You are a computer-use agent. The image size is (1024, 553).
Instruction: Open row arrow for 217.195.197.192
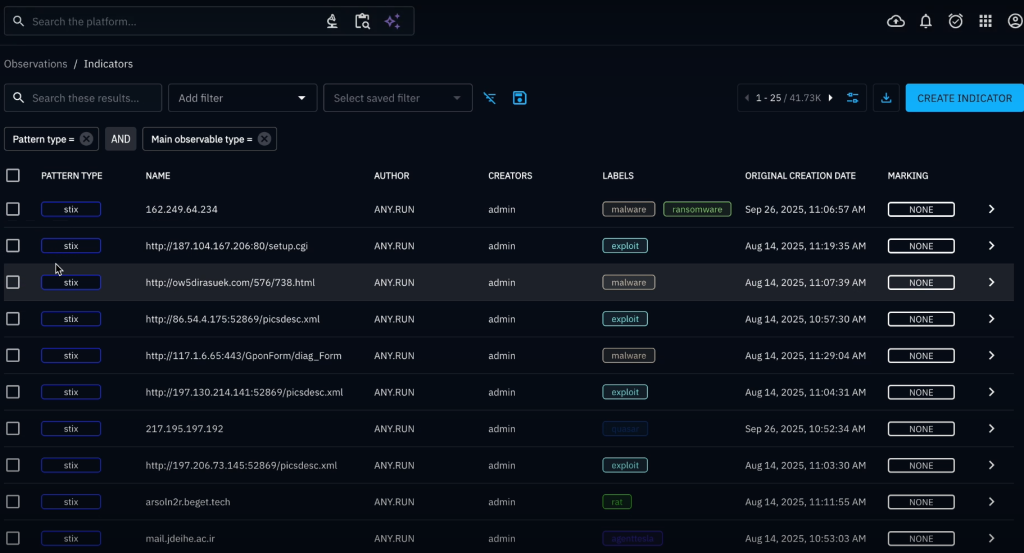(991, 429)
